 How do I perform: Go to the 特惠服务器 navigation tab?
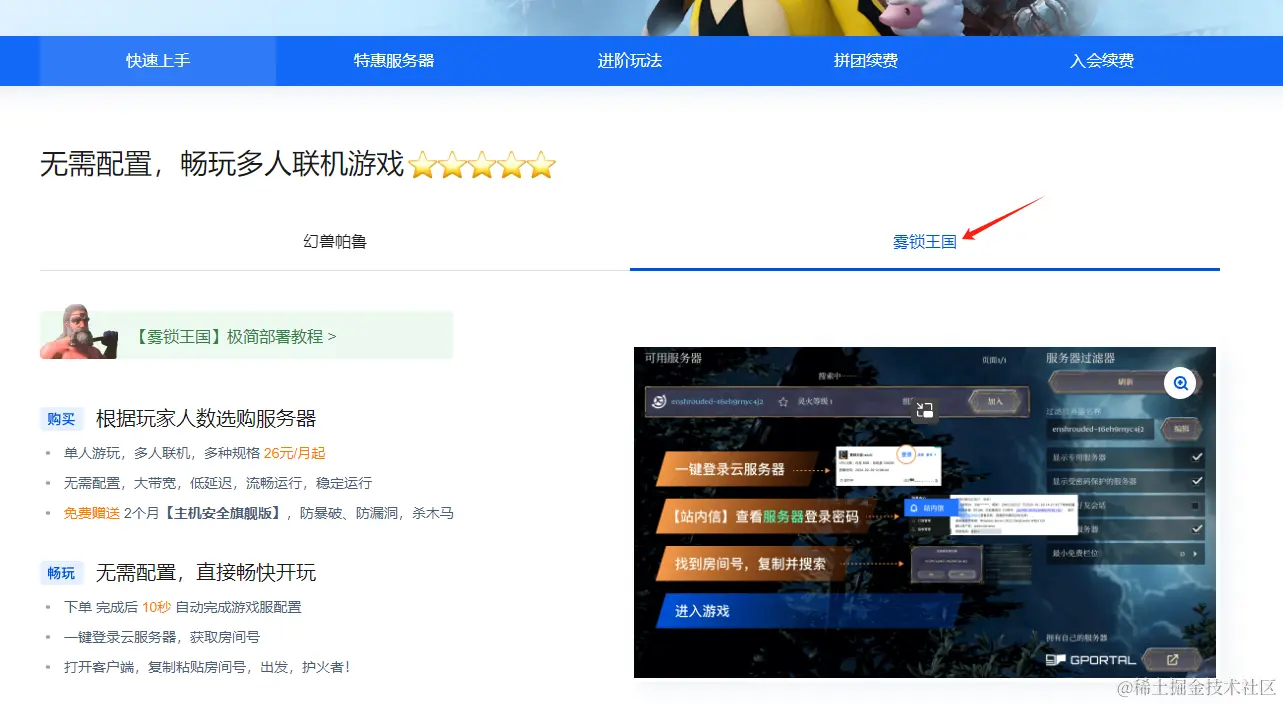tap(394, 61)
